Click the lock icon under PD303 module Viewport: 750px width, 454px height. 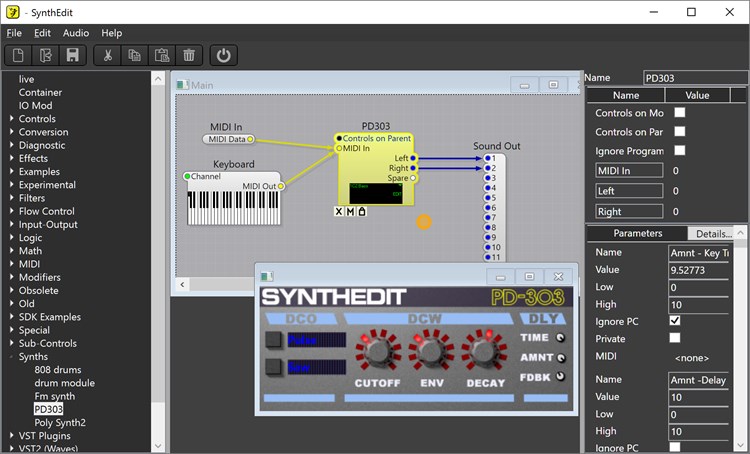pos(362,211)
